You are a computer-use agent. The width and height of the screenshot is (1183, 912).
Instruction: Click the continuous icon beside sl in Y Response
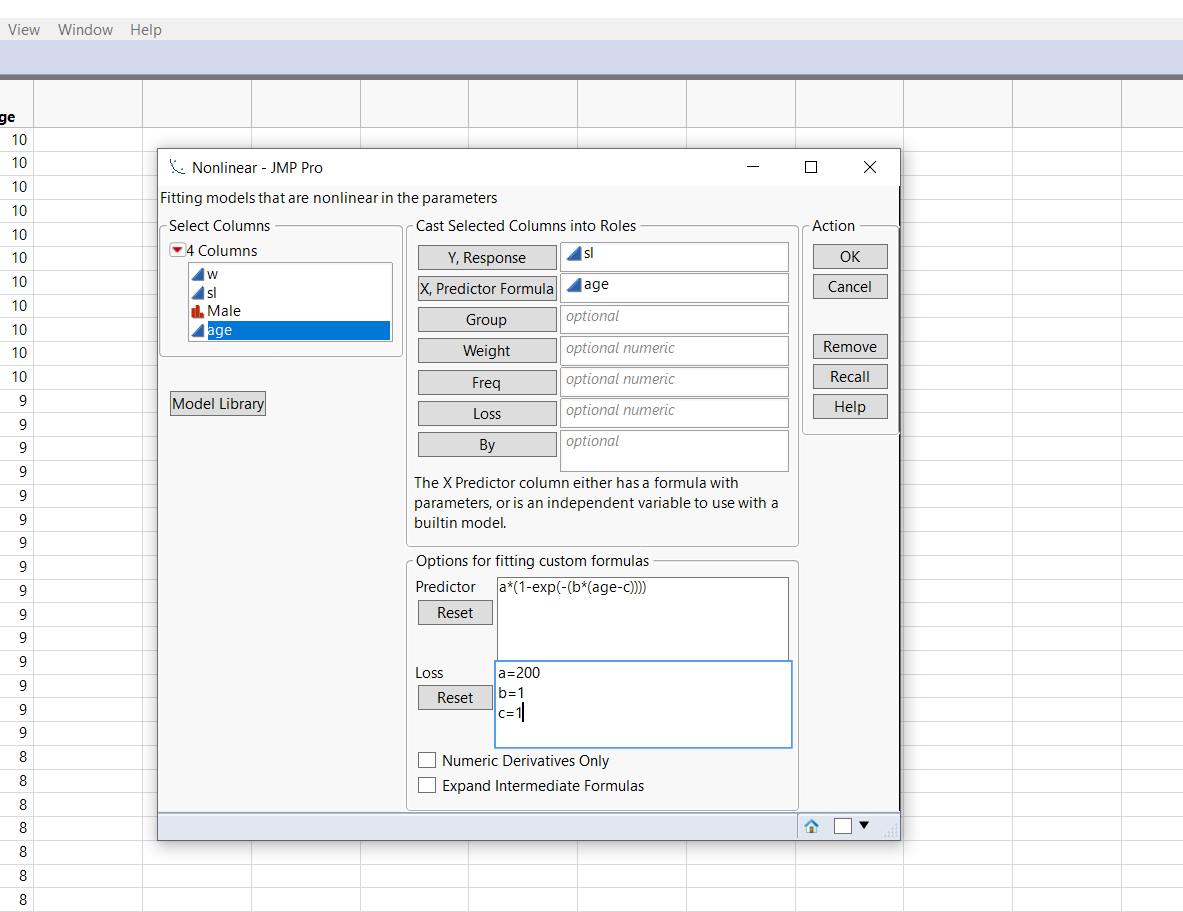pyautogui.click(x=575, y=253)
